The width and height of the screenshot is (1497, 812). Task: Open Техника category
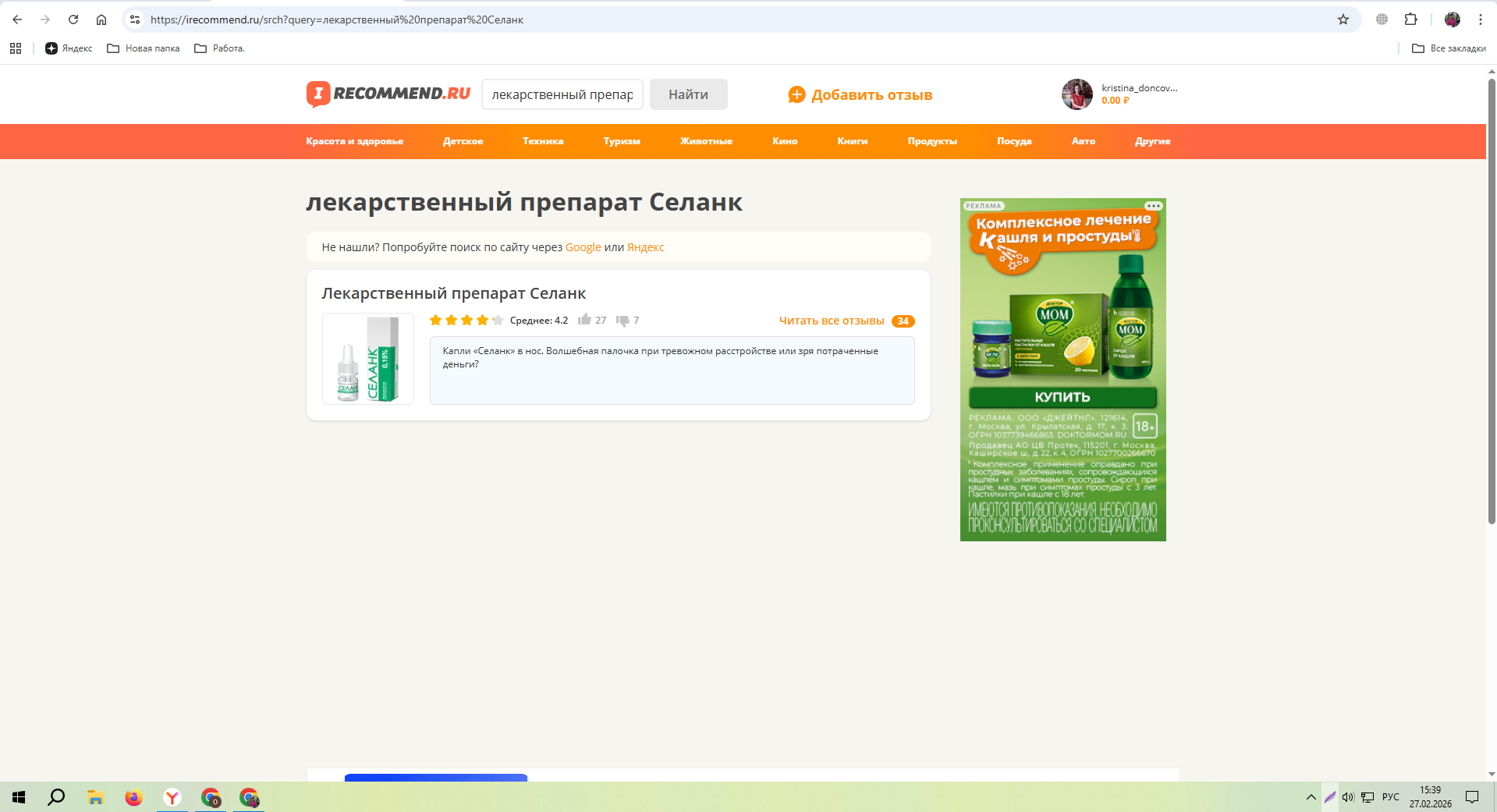tap(543, 141)
